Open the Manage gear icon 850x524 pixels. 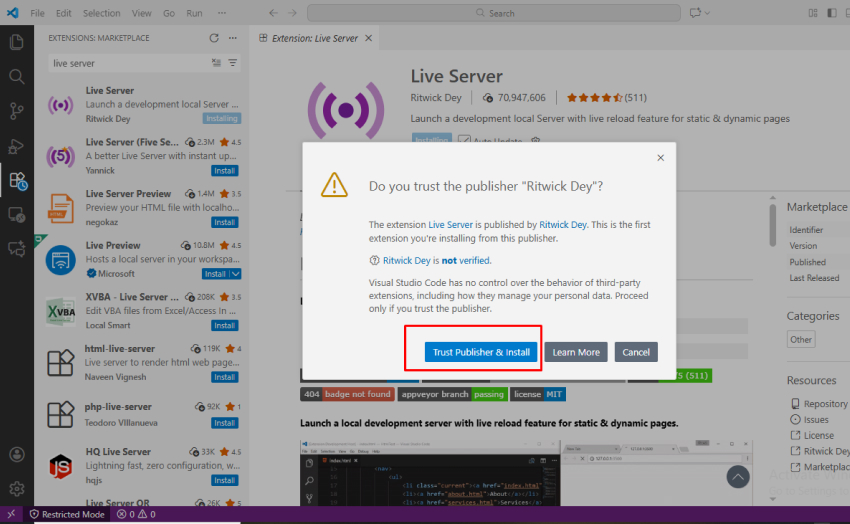tap(16, 489)
